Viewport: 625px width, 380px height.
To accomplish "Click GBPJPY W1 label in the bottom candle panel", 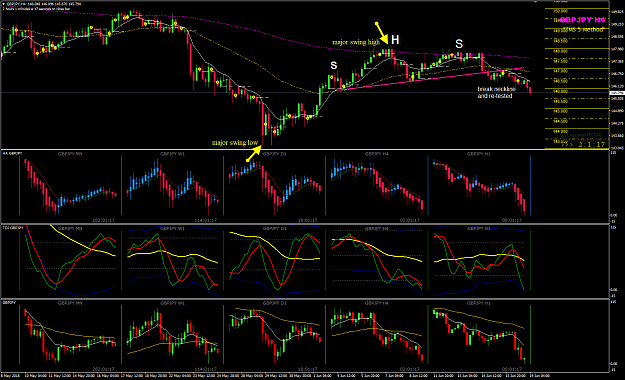I will (x=172, y=303).
